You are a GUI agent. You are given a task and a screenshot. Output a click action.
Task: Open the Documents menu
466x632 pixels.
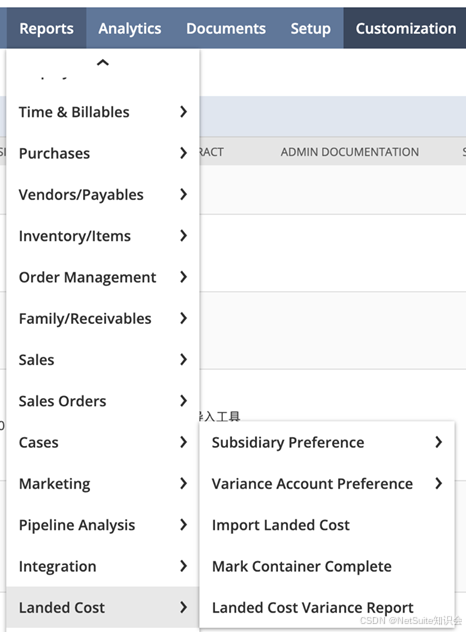(226, 28)
